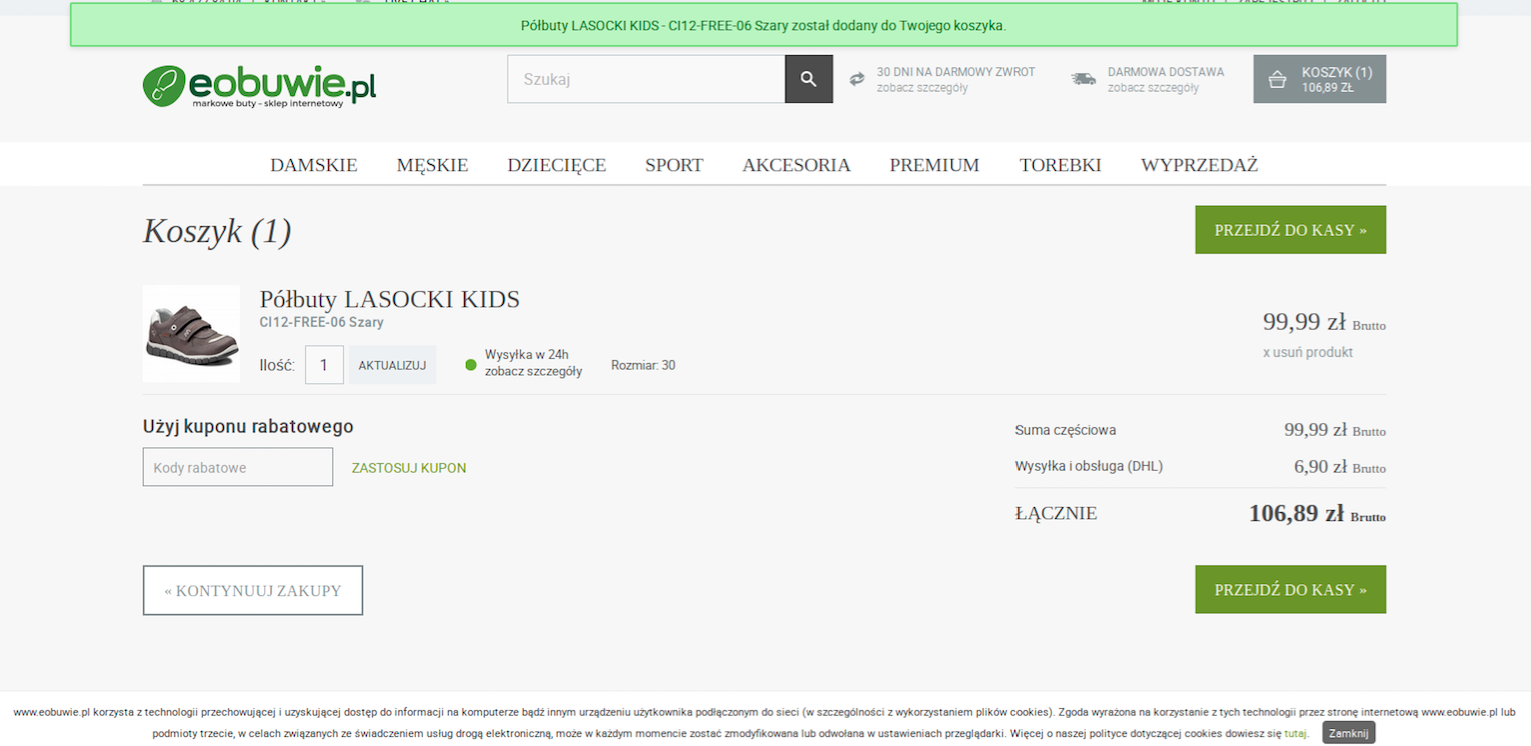Open the DAMSKIE menu category

pyautogui.click(x=313, y=165)
